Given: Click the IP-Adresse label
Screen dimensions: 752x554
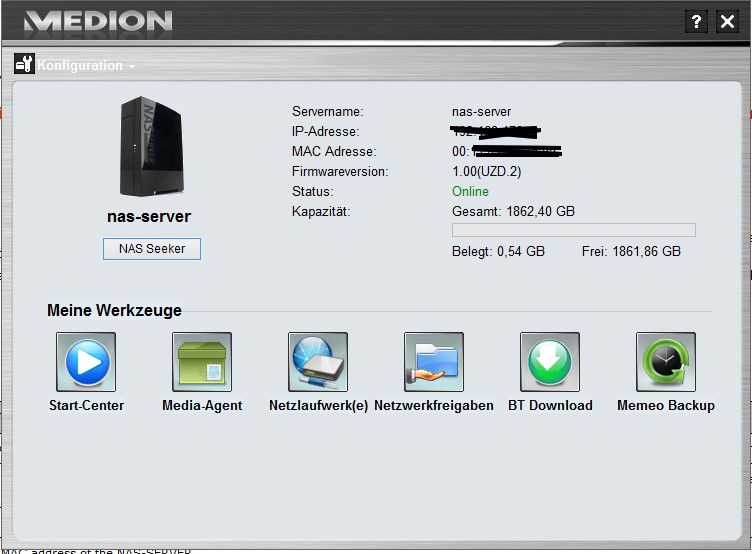Looking at the screenshot, I should coord(326,131).
